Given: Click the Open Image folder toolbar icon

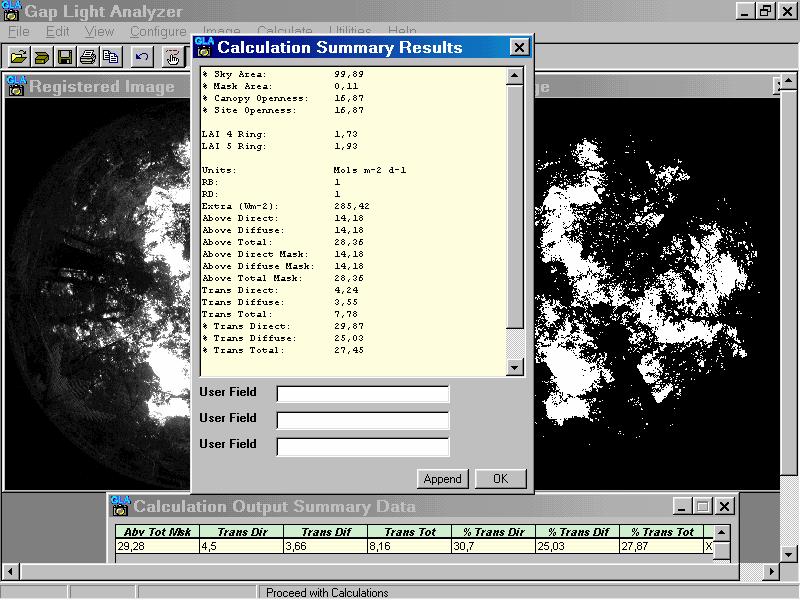Looking at the screenshot, I should tap(19, 57).
